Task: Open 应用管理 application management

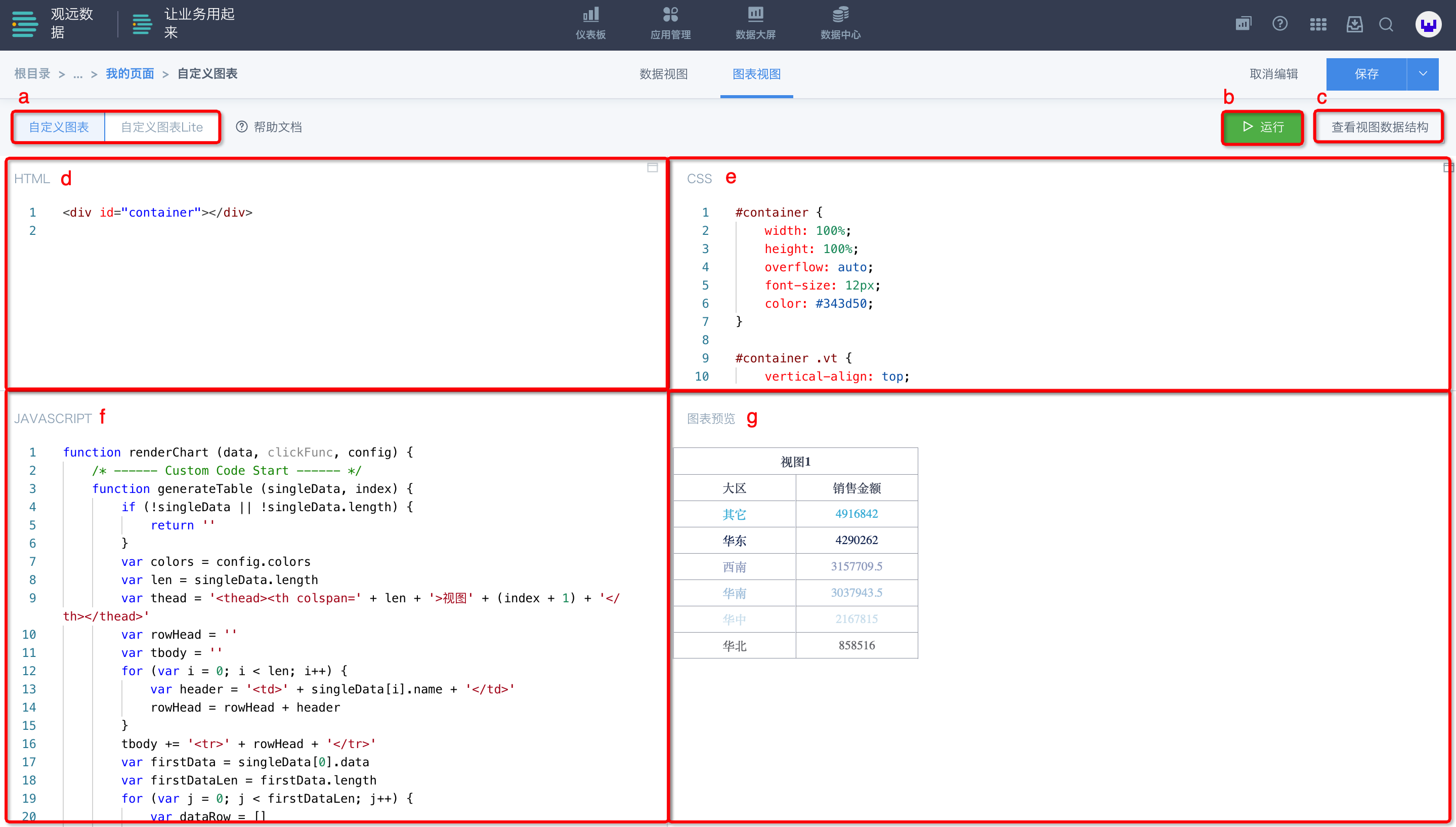Action: (x=670, y=24)
